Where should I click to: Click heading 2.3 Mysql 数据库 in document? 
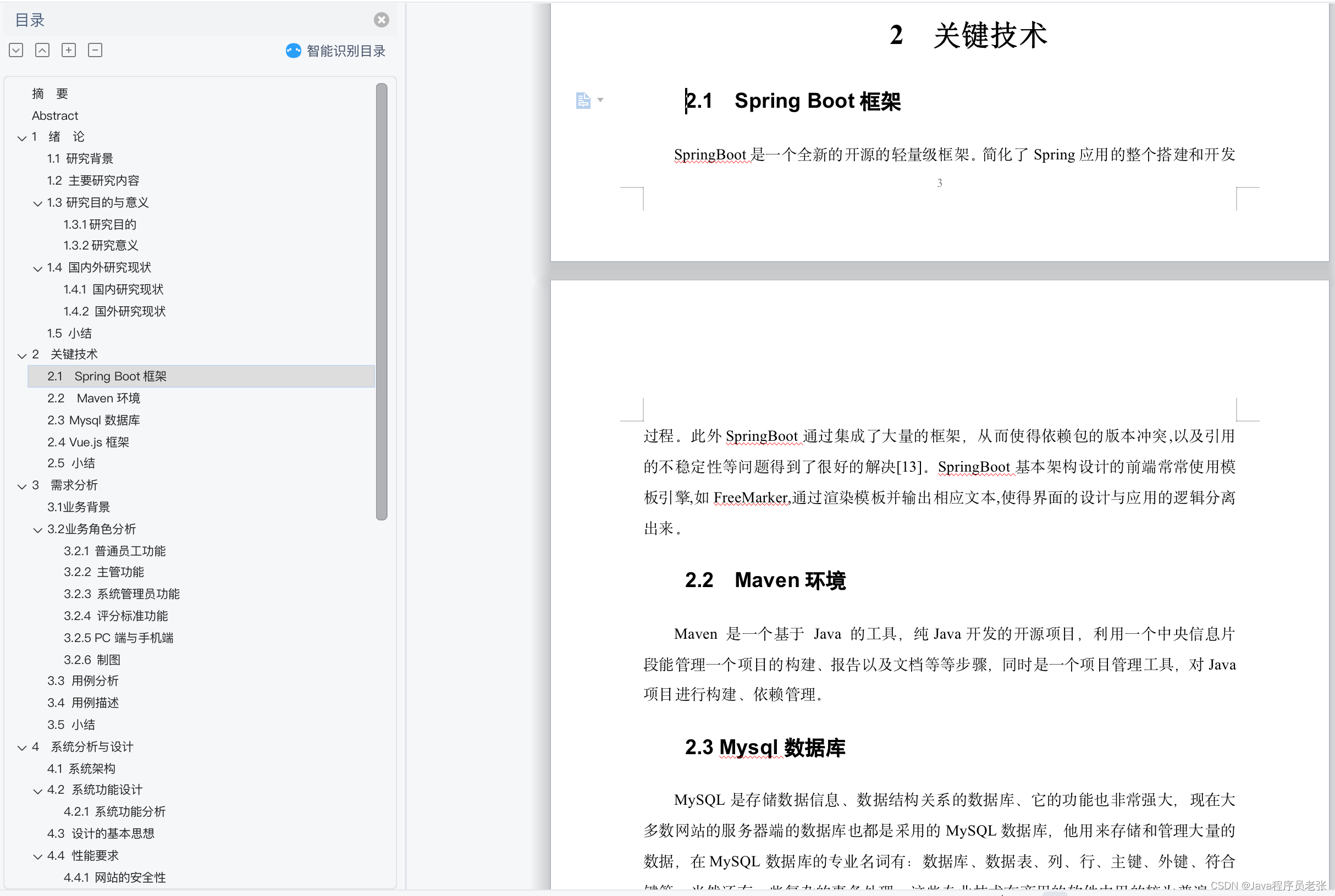coord(765,748)
